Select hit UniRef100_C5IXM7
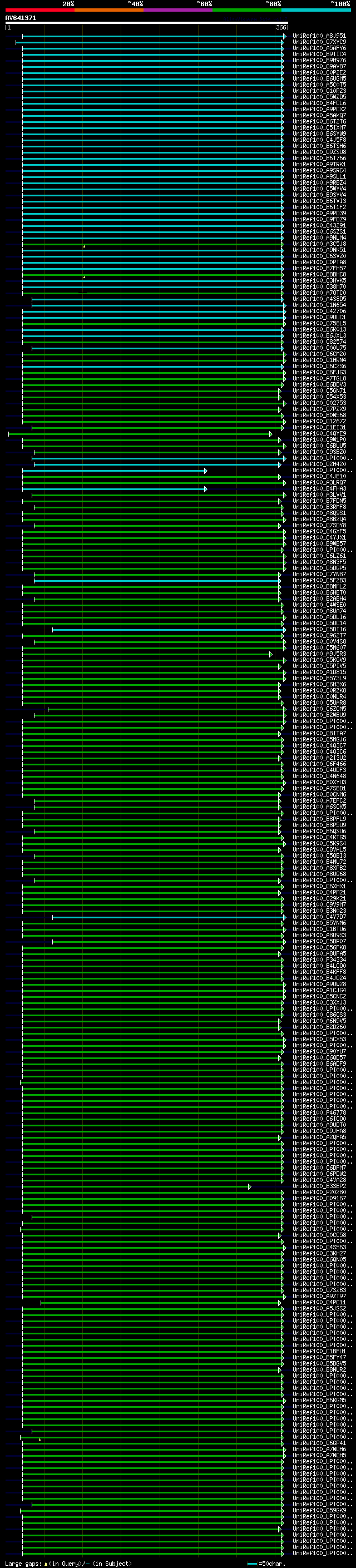356x1568 pixels. (x=319, y=128)
